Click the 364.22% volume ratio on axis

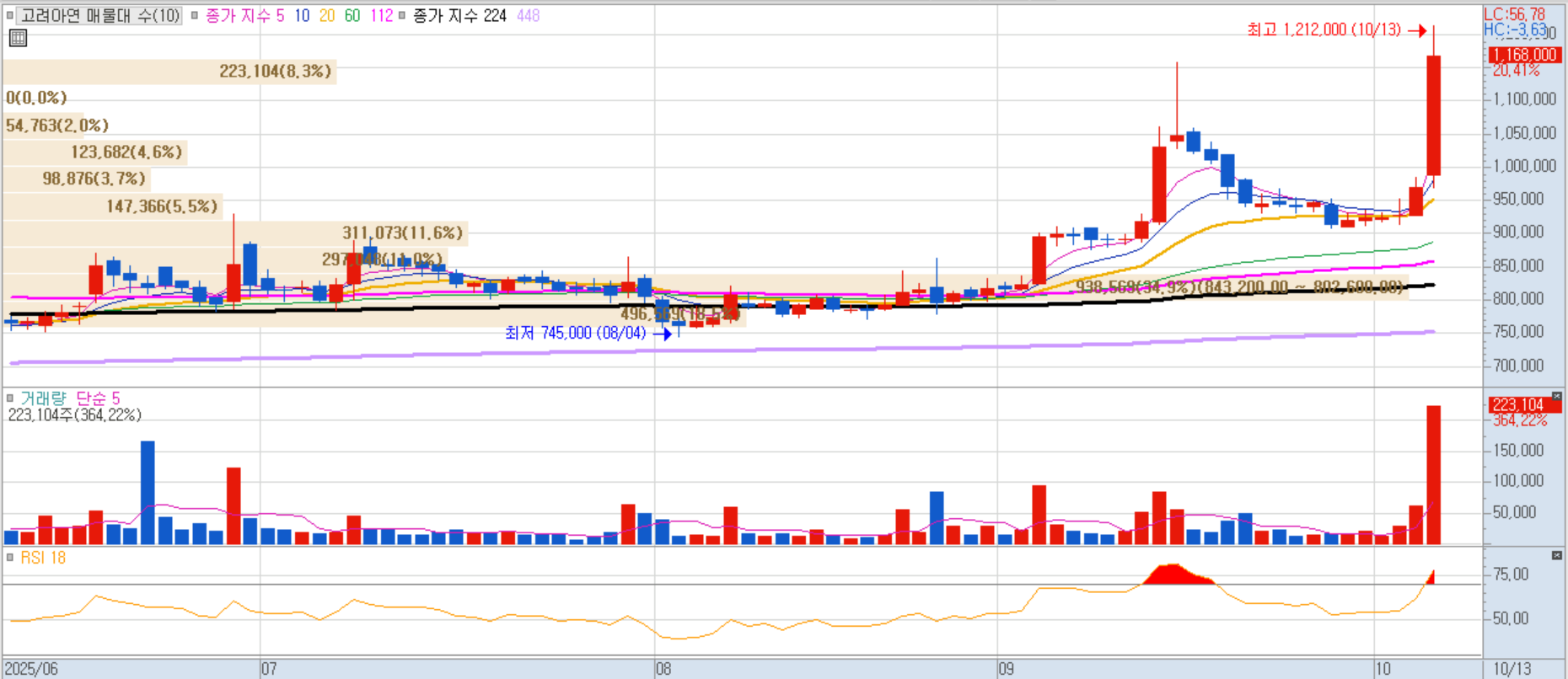1520,420
